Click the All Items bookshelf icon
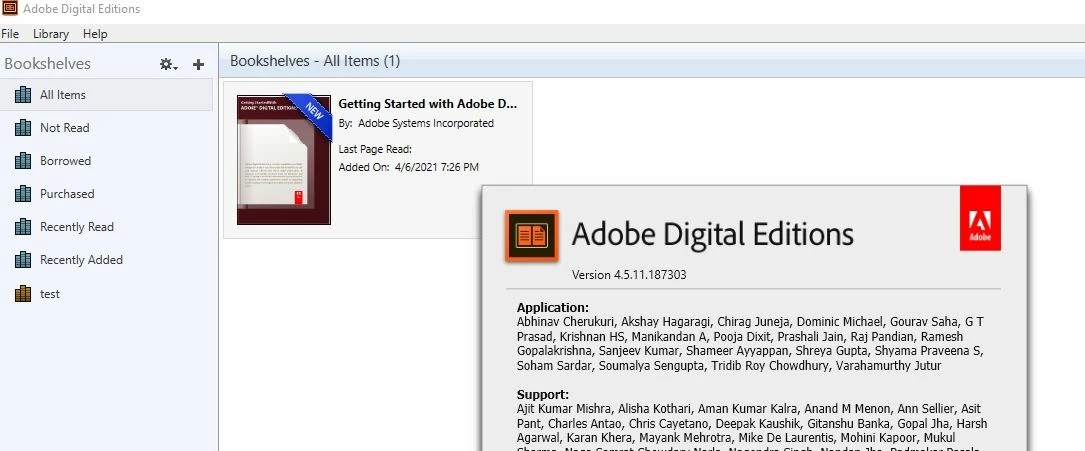The height and width of the screenshot is (451, 1085). tap(23, 95)
